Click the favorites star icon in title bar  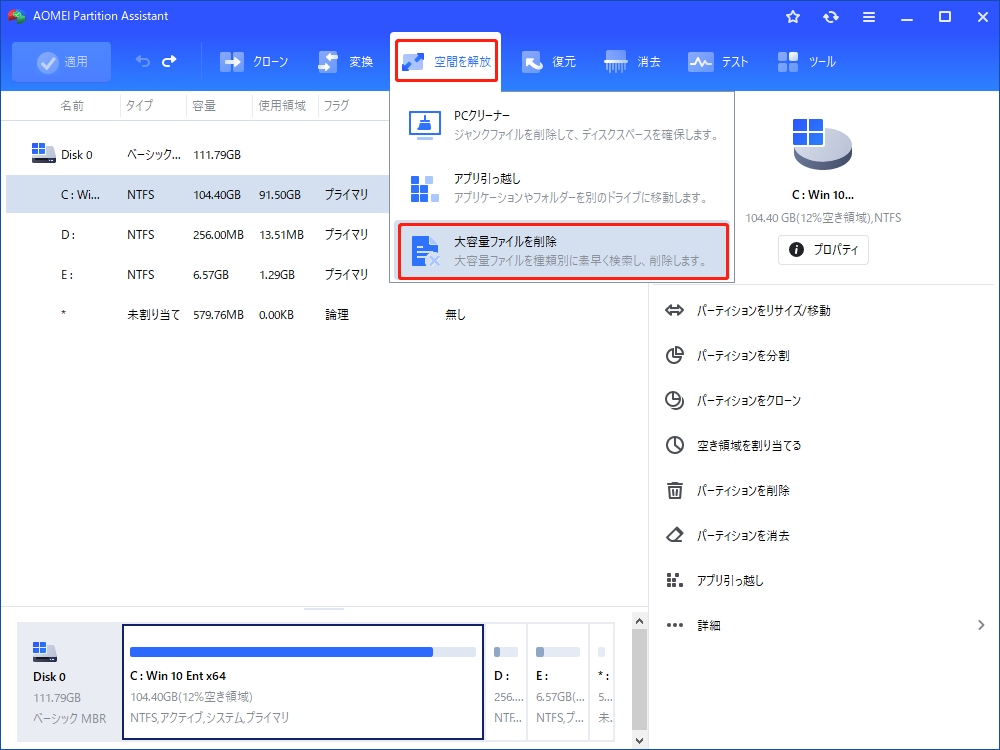coord(793,17)
